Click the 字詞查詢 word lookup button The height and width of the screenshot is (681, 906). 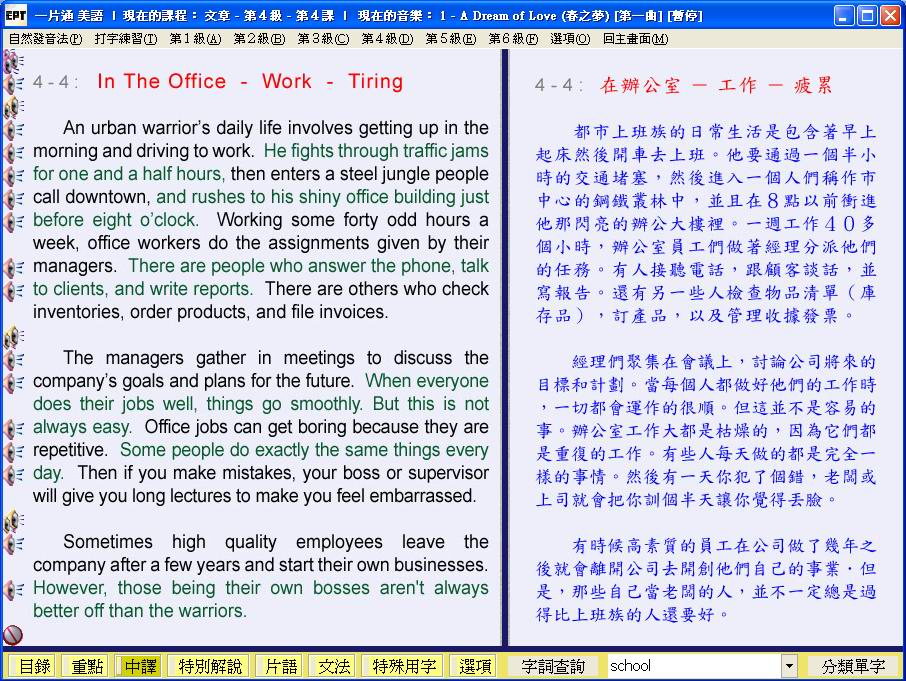[553, 666]
